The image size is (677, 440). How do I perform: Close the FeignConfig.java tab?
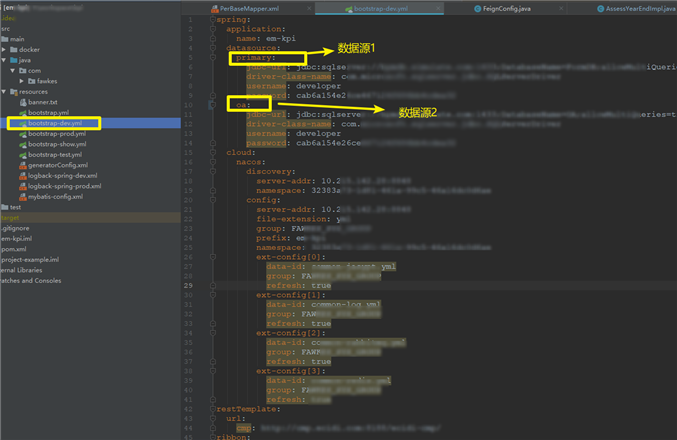[561, 9]
